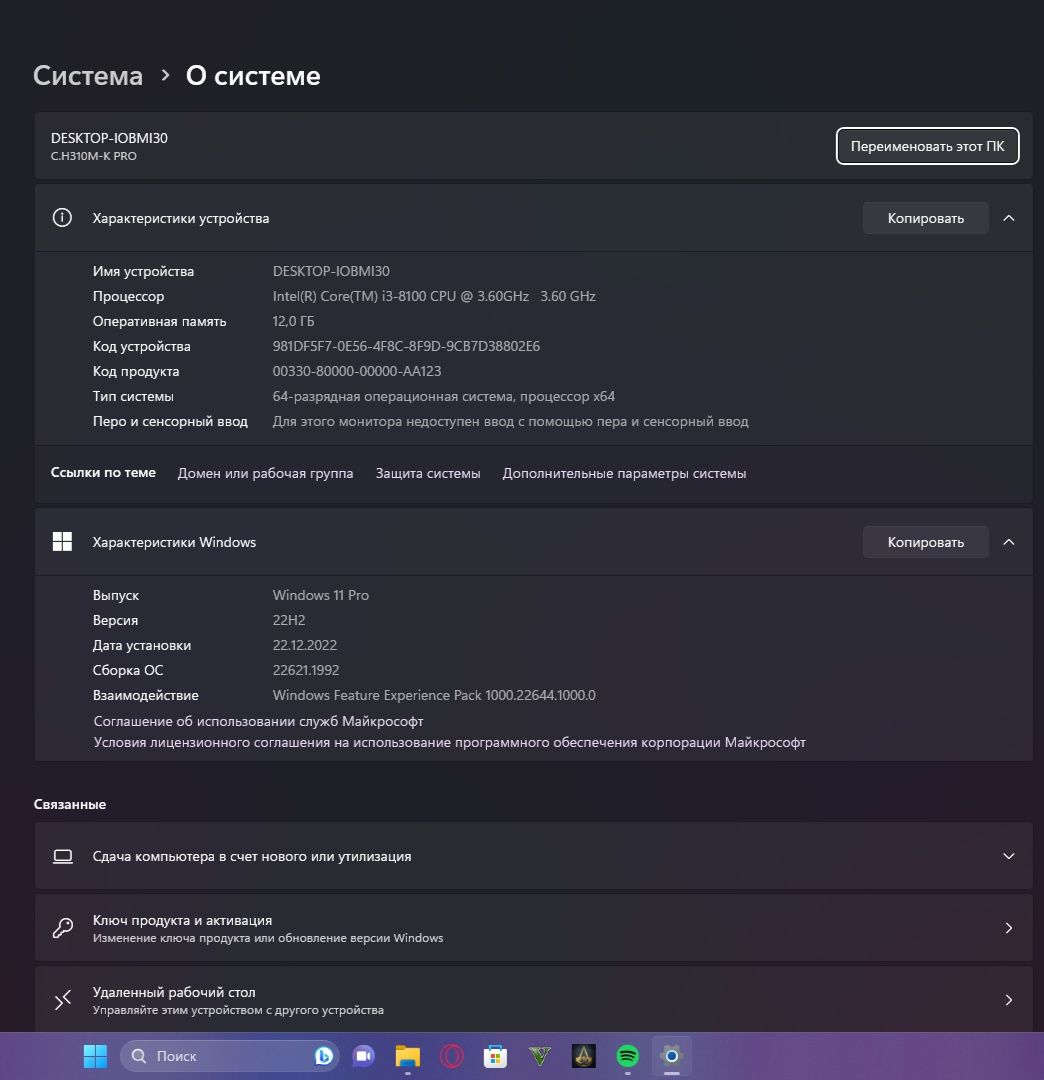This screenshot has width=1044, height=1080.
Task: Click the info icon beside Характеристики устройства
Action: tap(62, 218)
